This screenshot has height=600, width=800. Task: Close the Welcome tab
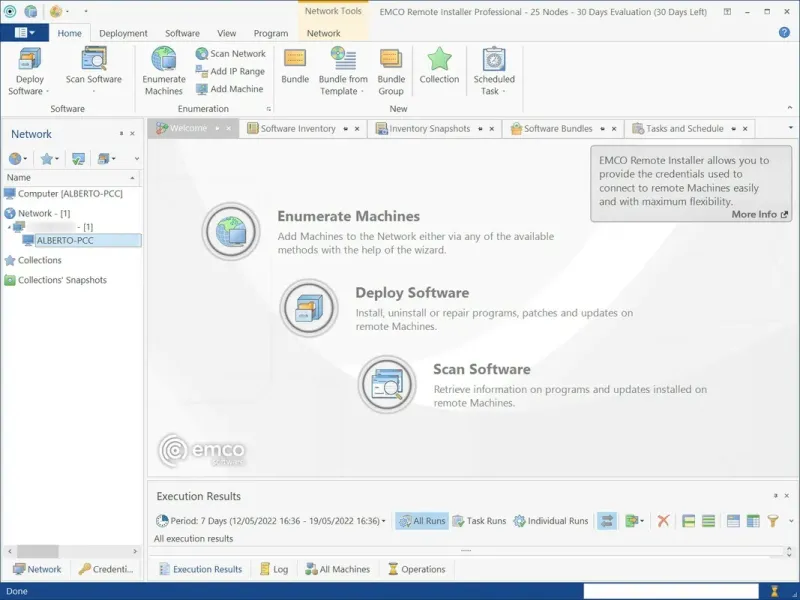pyautogui.click(x=229, y=129)
